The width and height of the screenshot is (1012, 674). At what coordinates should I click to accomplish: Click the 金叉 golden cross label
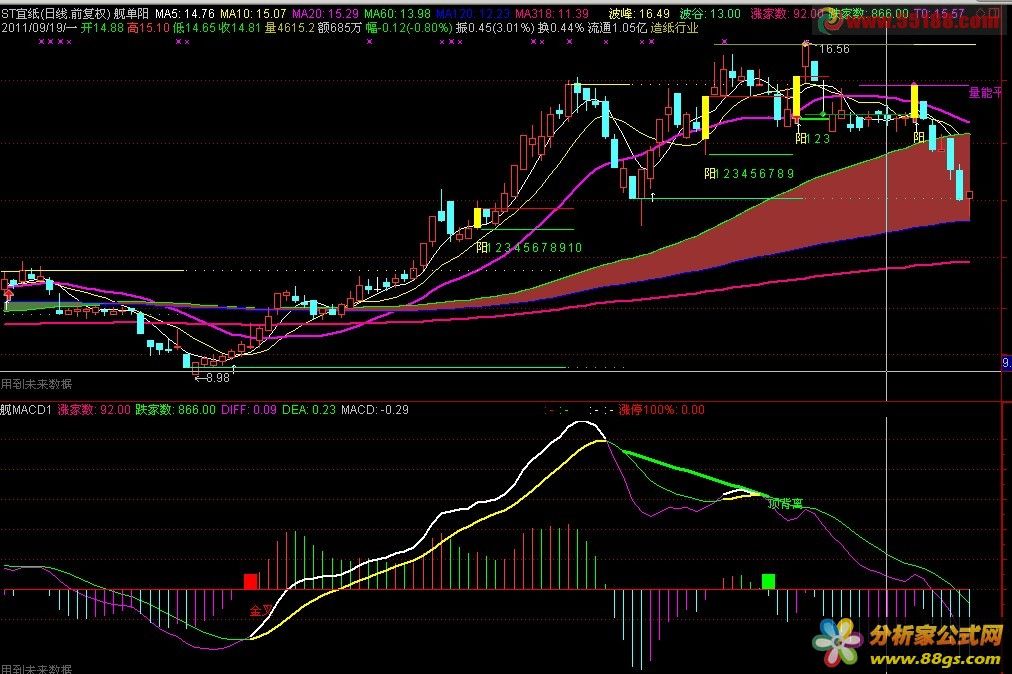261,609
